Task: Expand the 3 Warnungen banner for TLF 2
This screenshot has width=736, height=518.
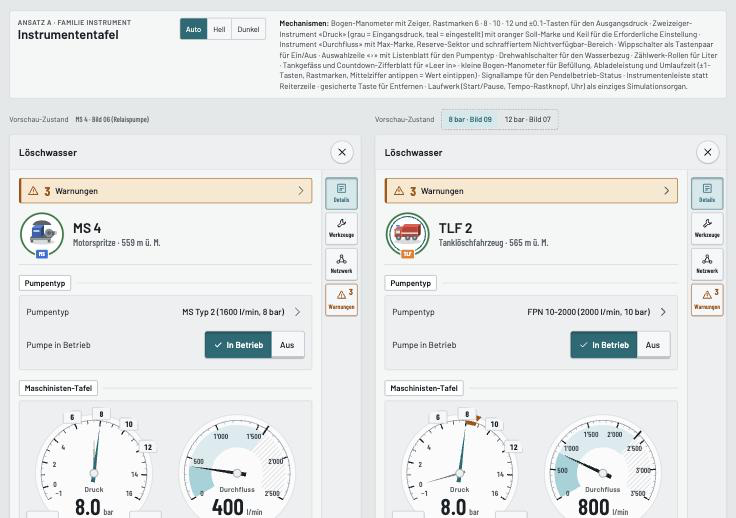Action: 531,191
